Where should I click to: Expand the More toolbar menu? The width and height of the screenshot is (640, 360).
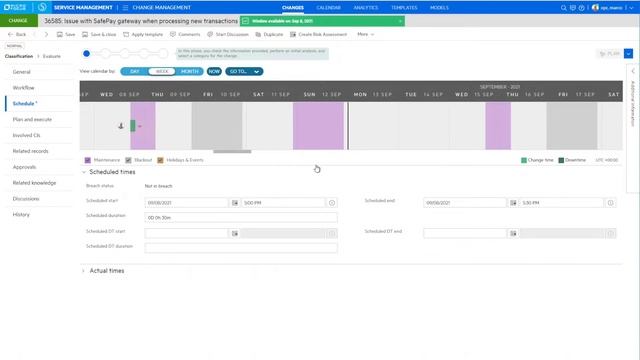tap(365, 35)
